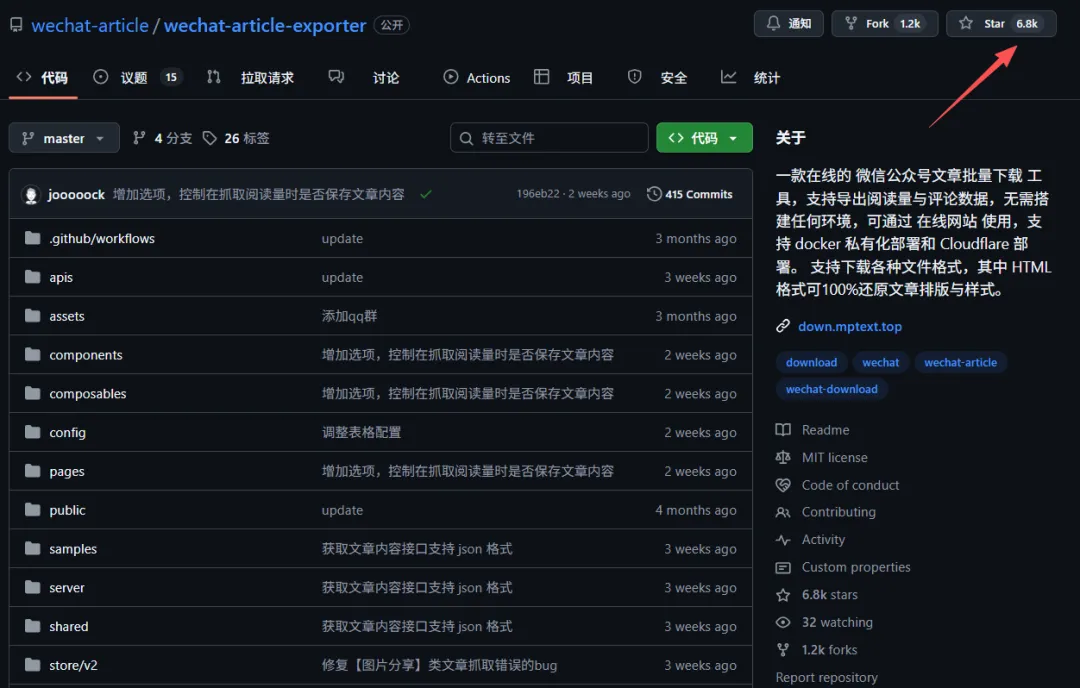The image size is (1080, 688).
Task: Select the wechat-article topic tag
Action: pyautogui.click(x=960, y=362)
